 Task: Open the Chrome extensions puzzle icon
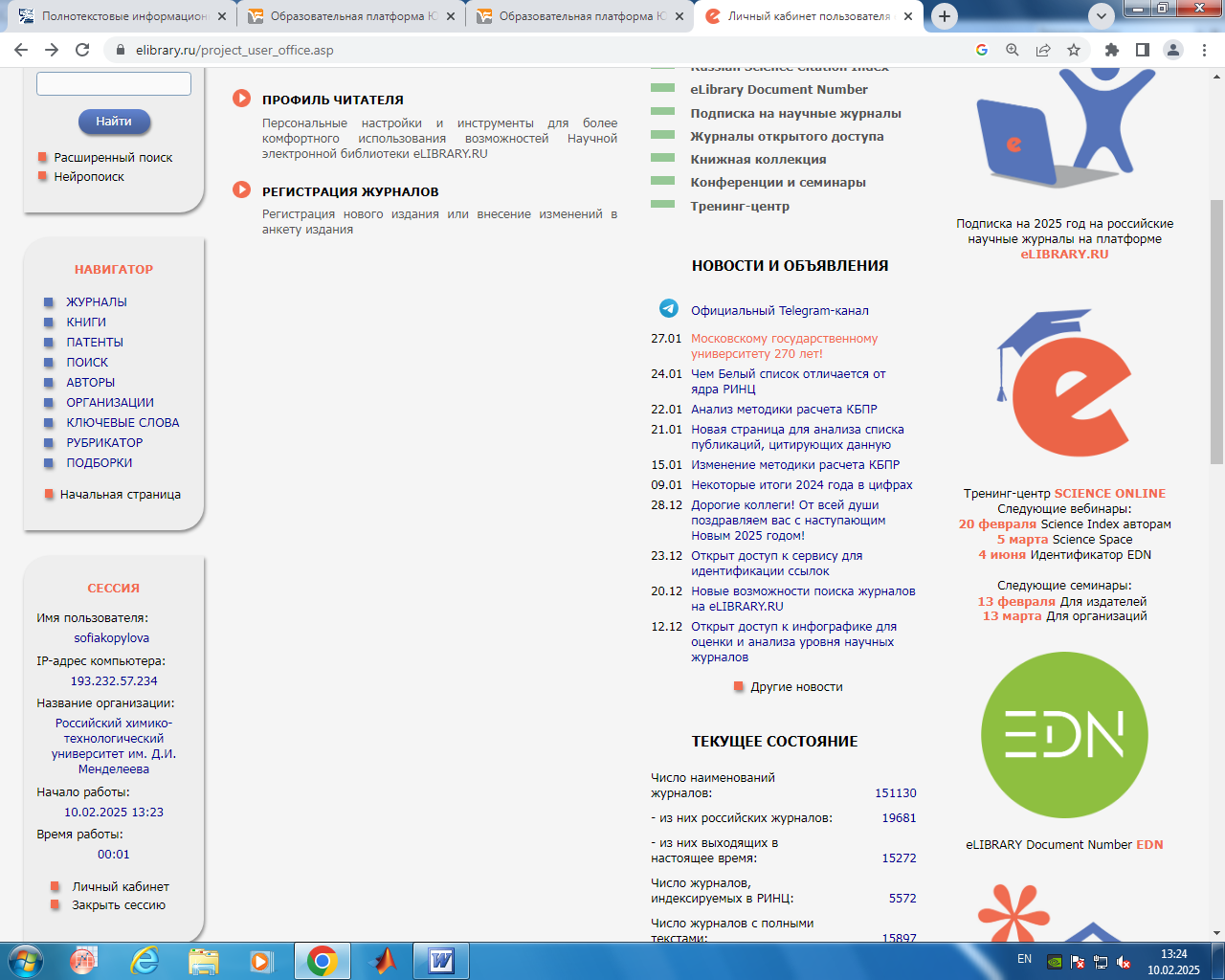click(x=1111, y=50)
